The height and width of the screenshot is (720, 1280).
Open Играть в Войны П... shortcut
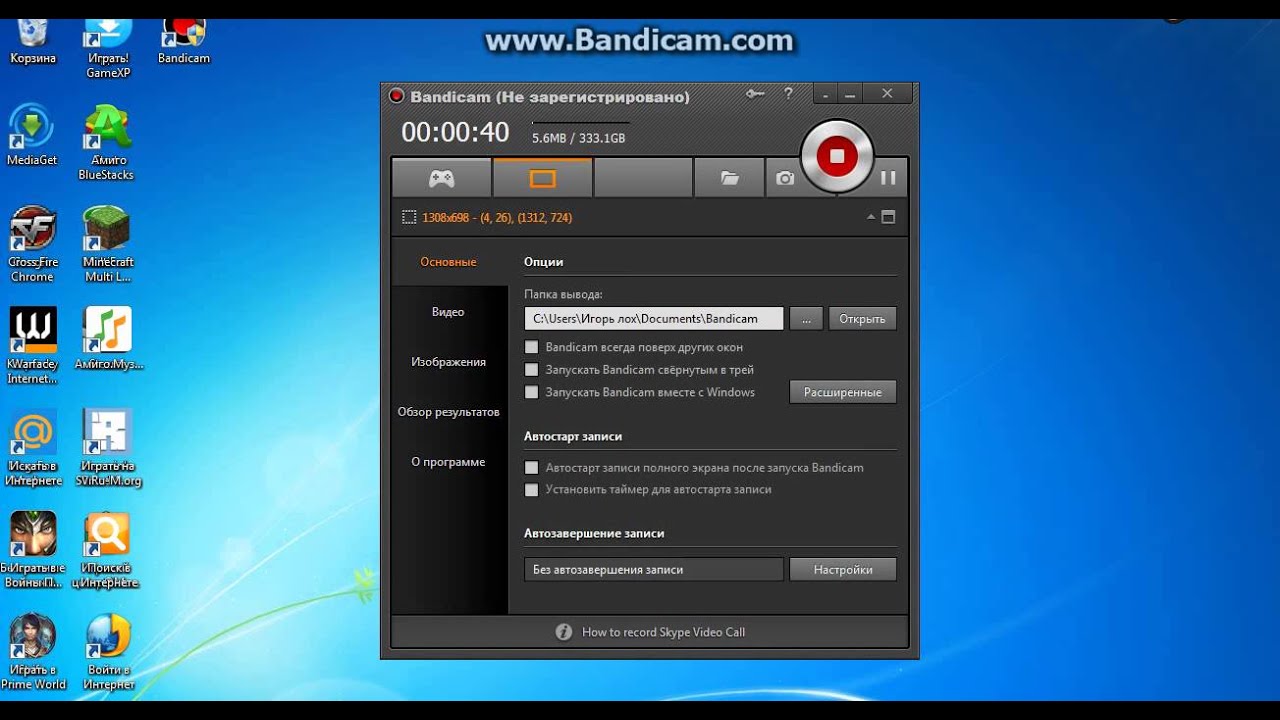tap(33, 550)
